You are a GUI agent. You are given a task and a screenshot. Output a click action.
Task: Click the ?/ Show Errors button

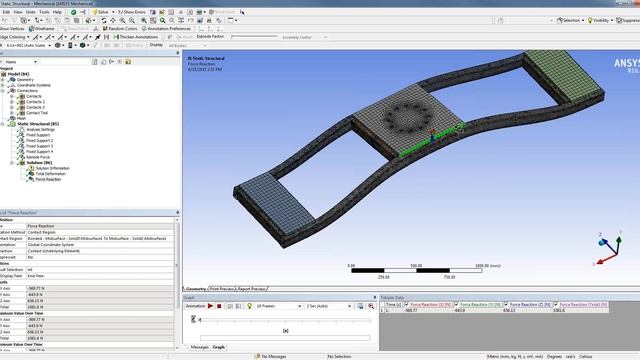click(x=131, y=12)
